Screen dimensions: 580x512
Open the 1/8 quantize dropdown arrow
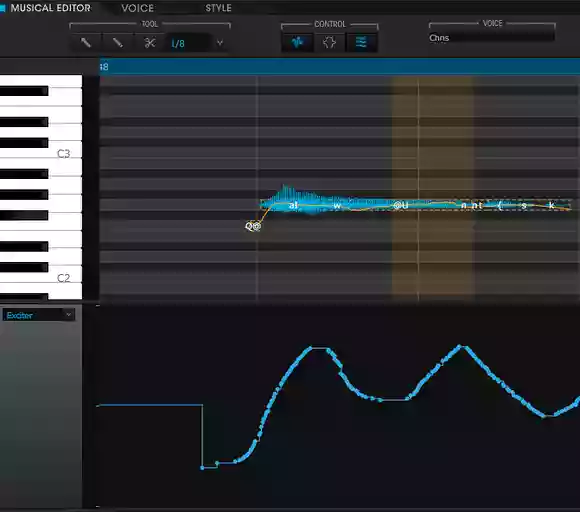pyautogui.click(x=220, y=43)
